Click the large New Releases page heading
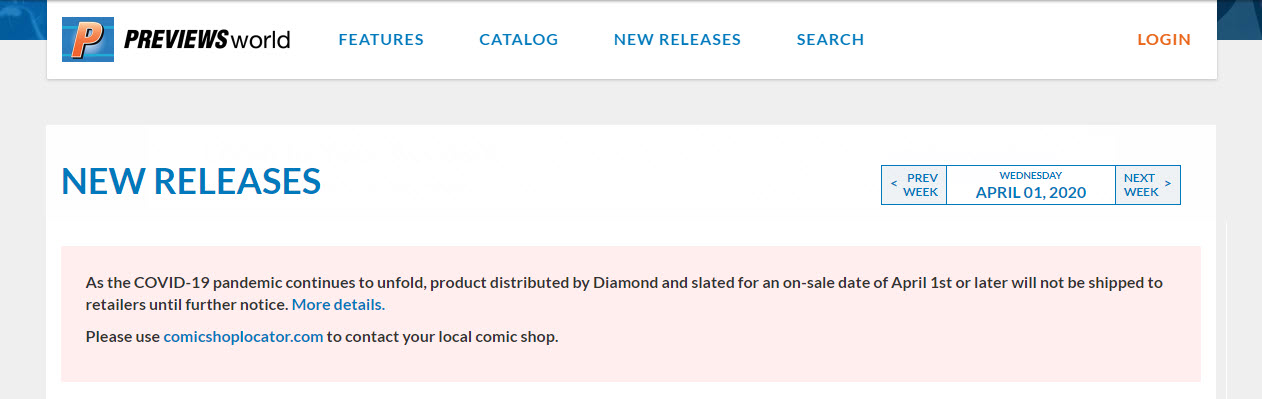 tap(191, 181)
